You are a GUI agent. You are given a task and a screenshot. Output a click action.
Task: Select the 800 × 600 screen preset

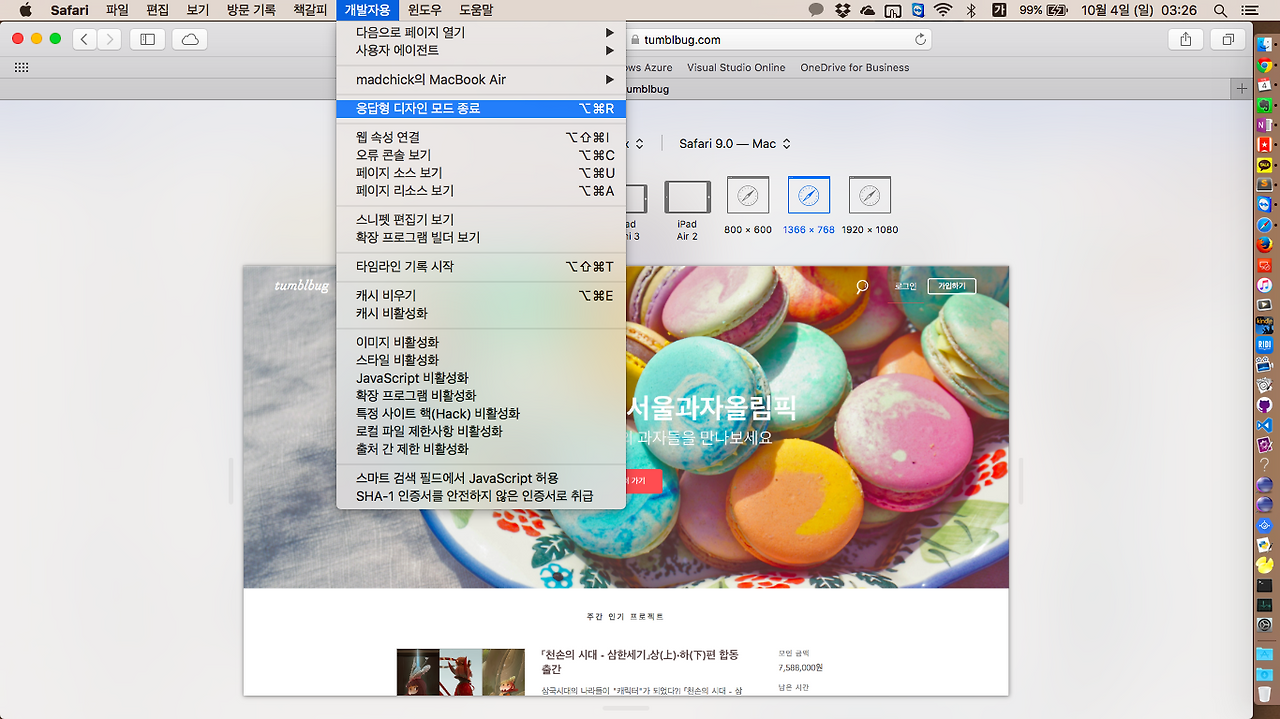(x=748, y=206)
